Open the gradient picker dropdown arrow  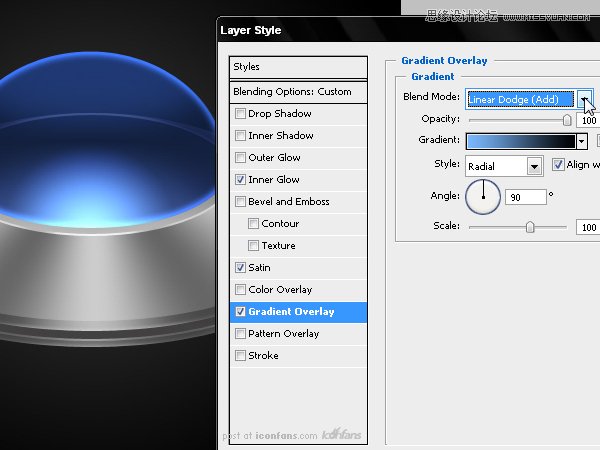click(x=581, y=141)
